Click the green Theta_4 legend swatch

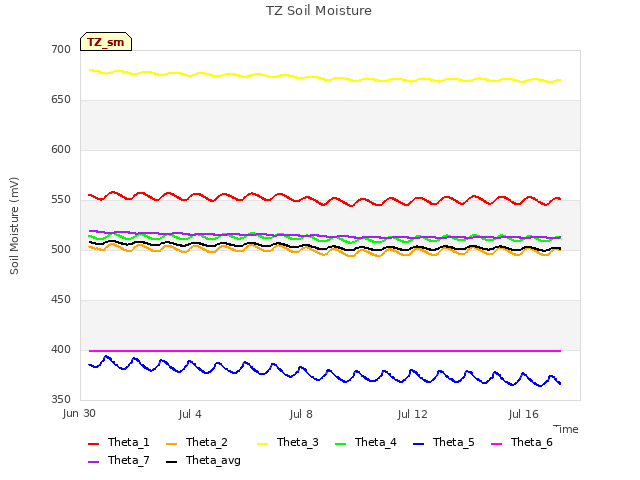point(340,444)
